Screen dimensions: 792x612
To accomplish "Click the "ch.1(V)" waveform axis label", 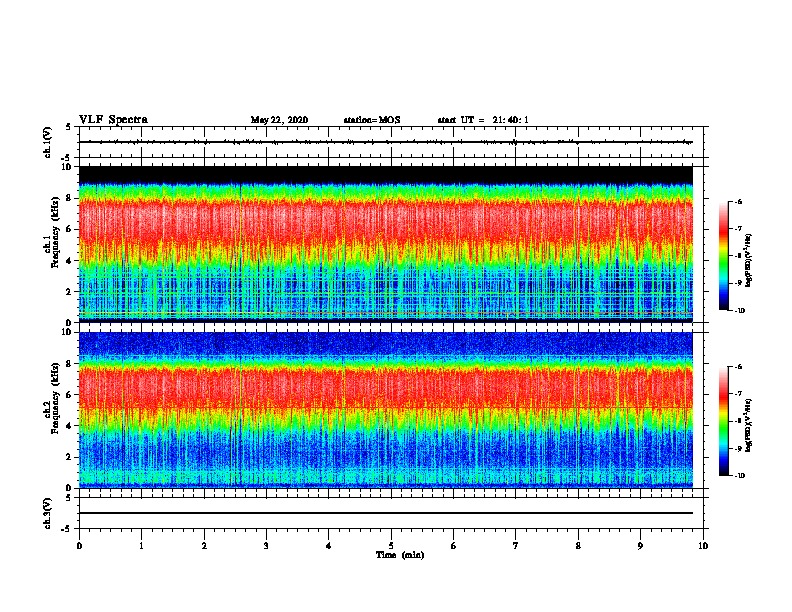I will click(x=47, y=142).
